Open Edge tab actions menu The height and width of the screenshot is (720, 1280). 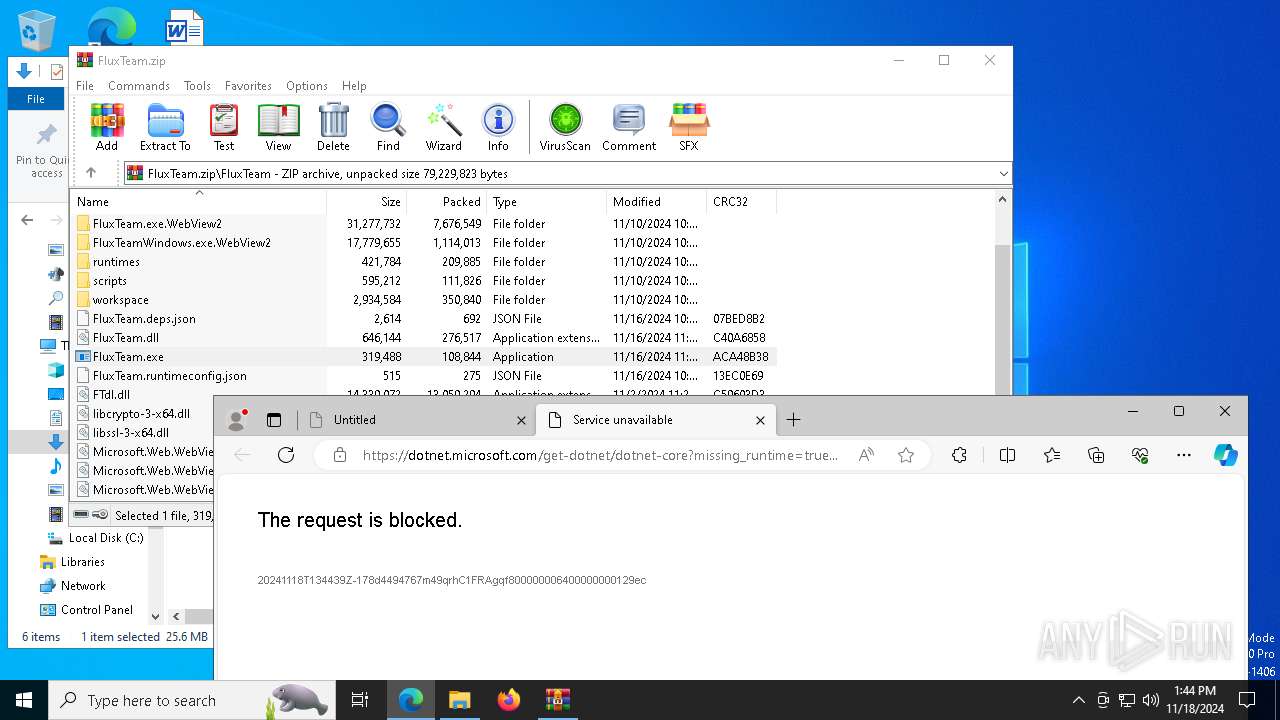[274, 420]
